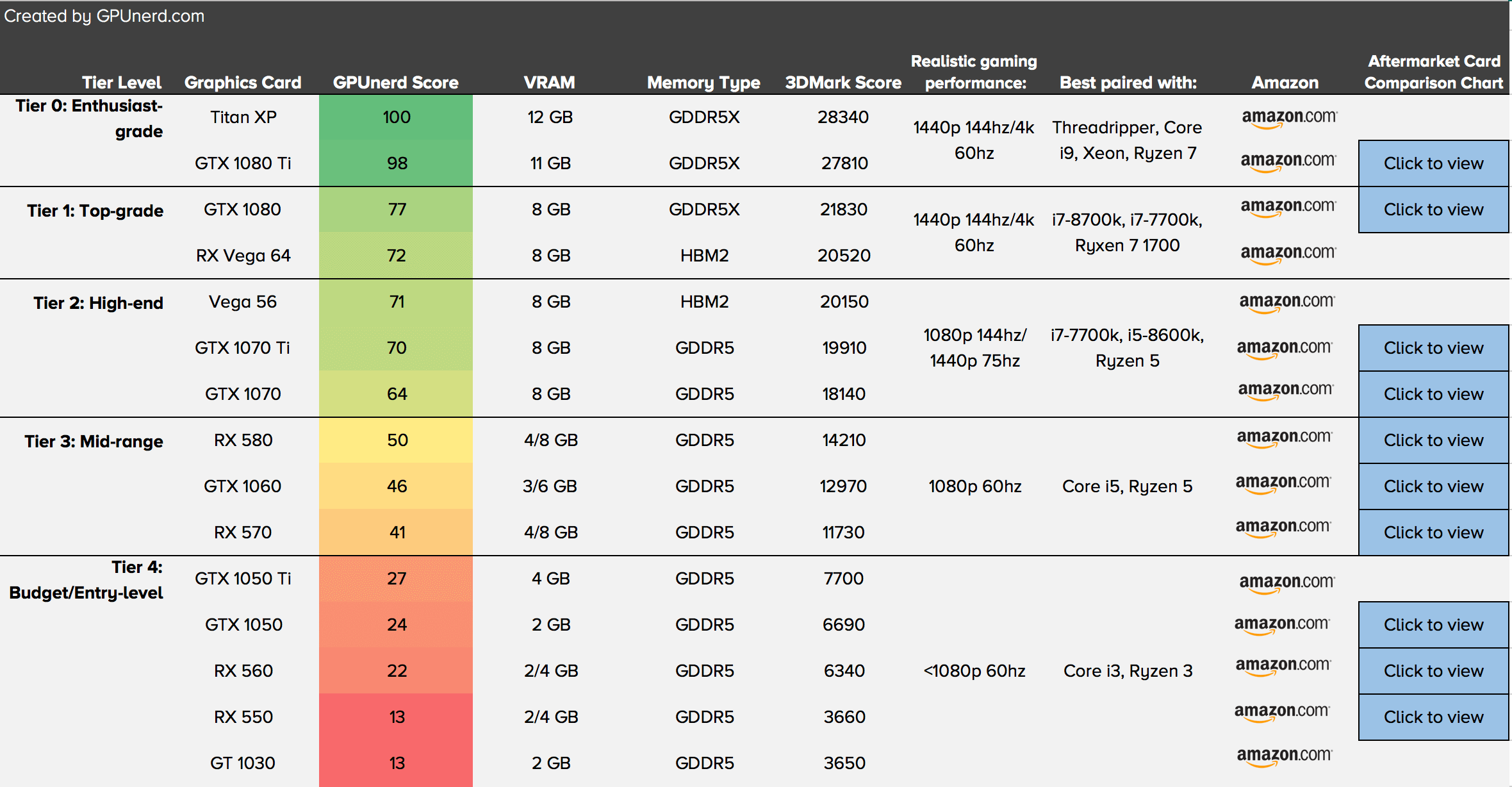Click 'Click to view' for RX 560

tap(1433, 671)
